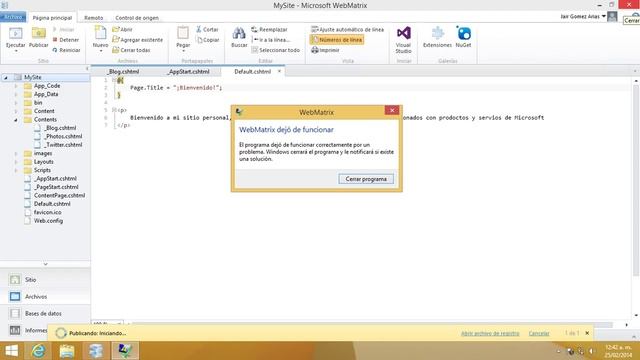Open search with Buscar binoculars

pos(239,33)
